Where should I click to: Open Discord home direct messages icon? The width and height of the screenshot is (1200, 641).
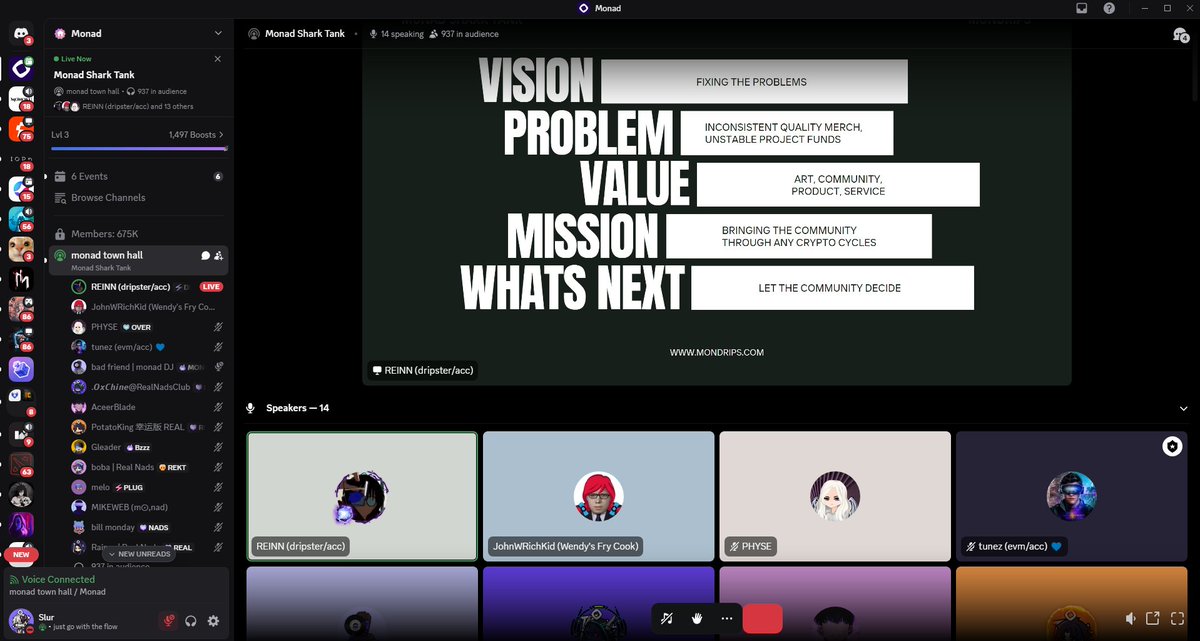tap(21, 33)
